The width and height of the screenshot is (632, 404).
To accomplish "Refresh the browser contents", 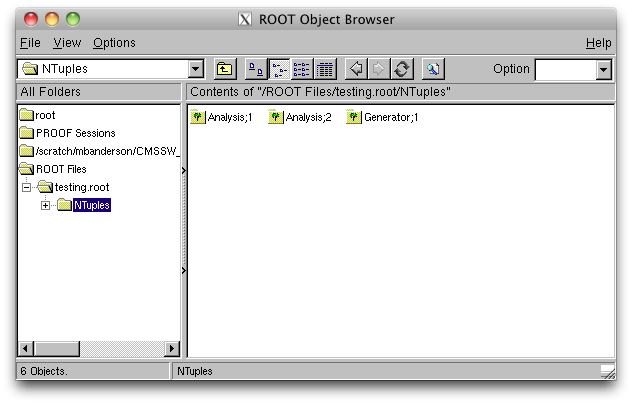I will click(402, 69).
